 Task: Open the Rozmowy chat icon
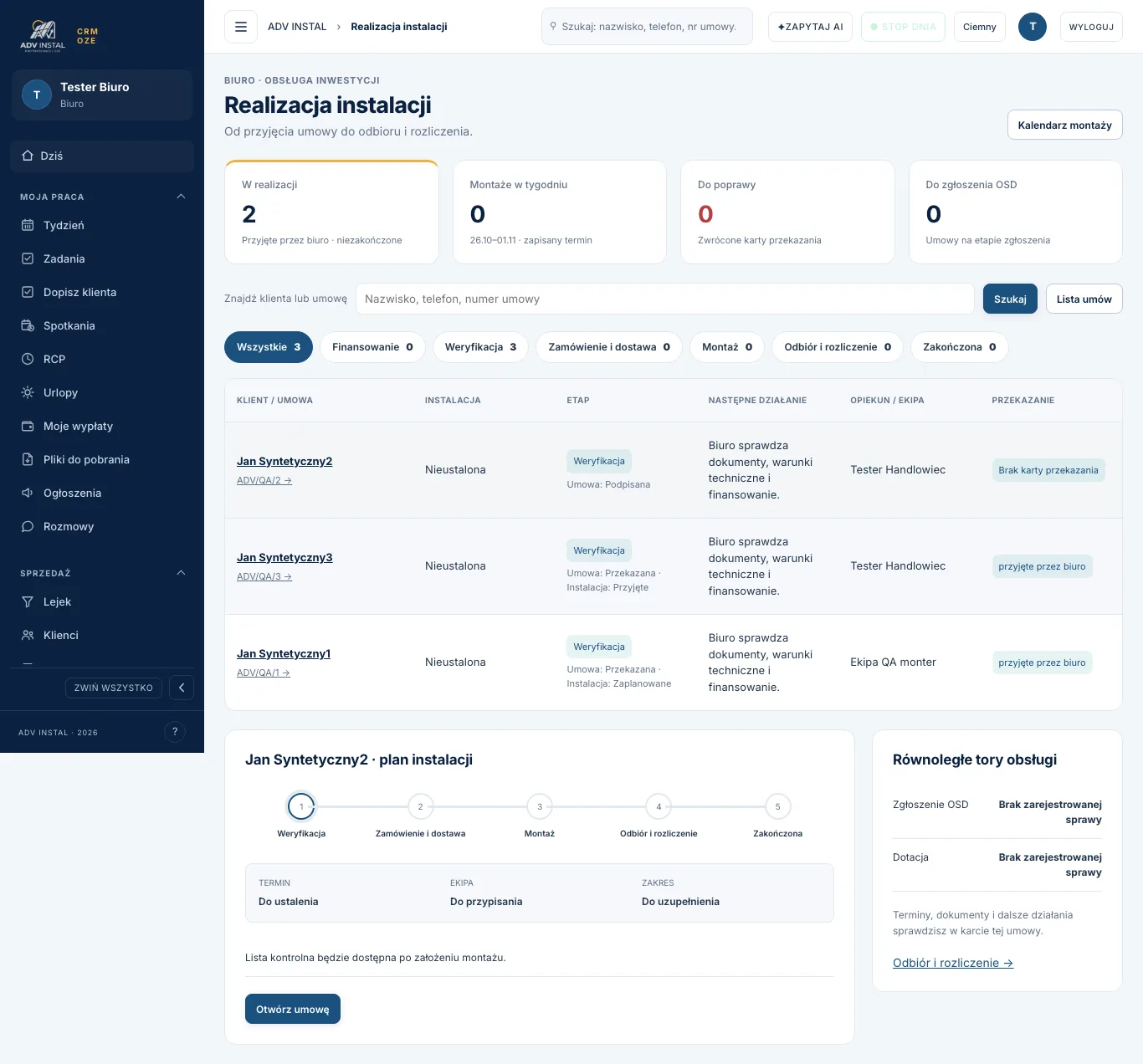pyautogui.click(x=28, y=526)
